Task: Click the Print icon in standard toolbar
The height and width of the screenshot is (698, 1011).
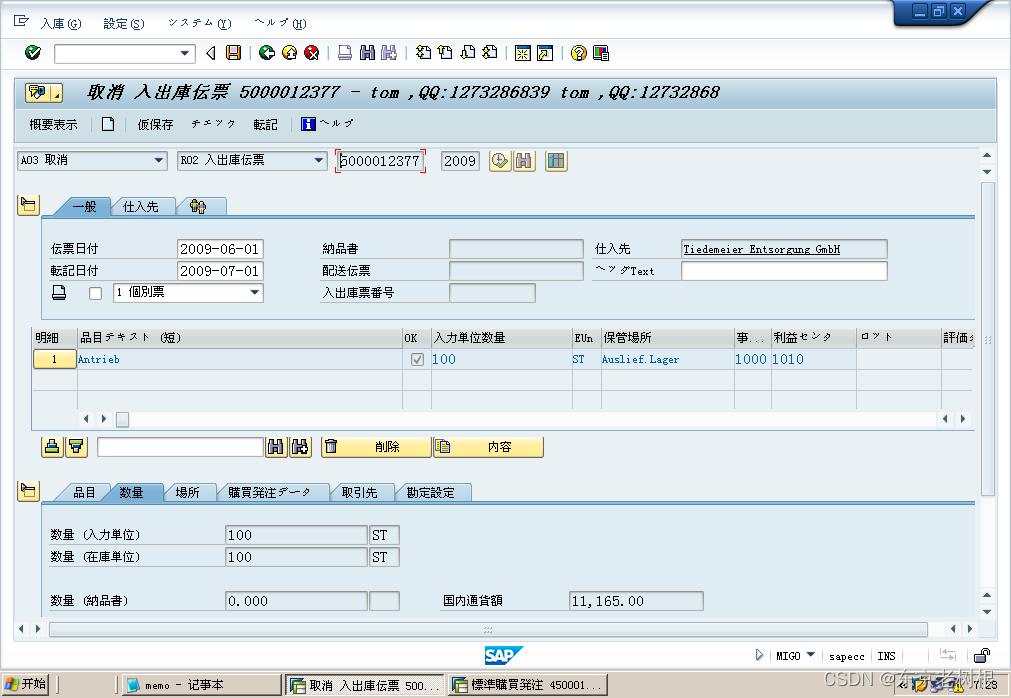Action: [345, 53]
